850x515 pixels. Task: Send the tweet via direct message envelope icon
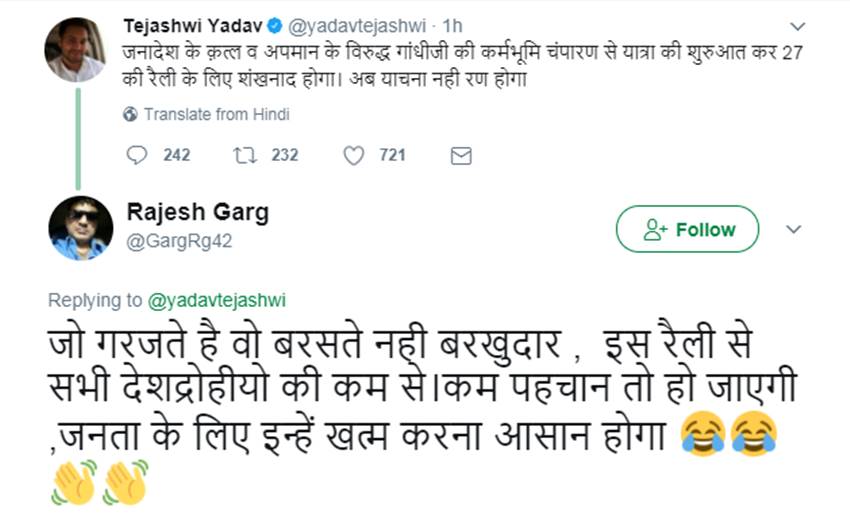coord(461,155)
